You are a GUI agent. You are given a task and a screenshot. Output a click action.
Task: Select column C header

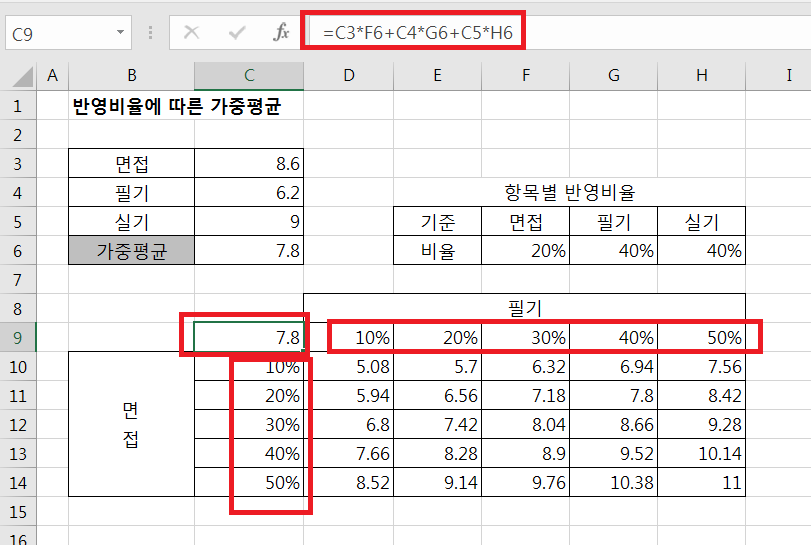click(249, 75)
